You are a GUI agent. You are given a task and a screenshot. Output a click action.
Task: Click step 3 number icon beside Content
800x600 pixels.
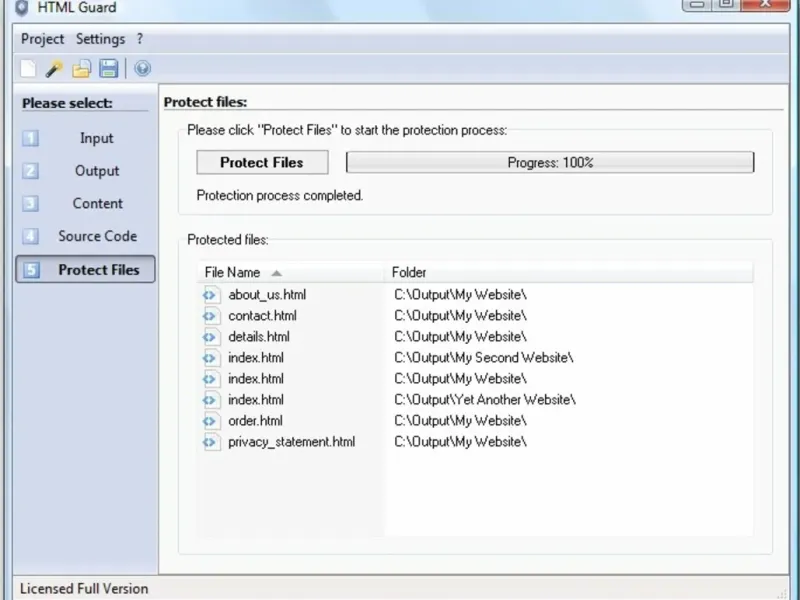(x=30, y=204)
